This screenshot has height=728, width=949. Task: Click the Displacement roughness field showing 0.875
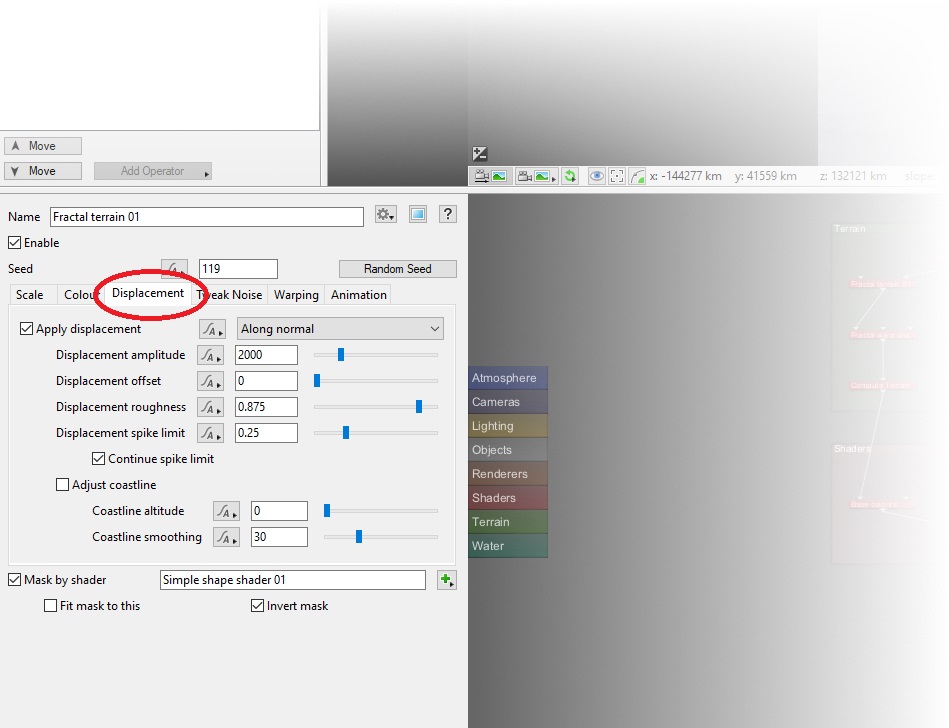(266, 407)
